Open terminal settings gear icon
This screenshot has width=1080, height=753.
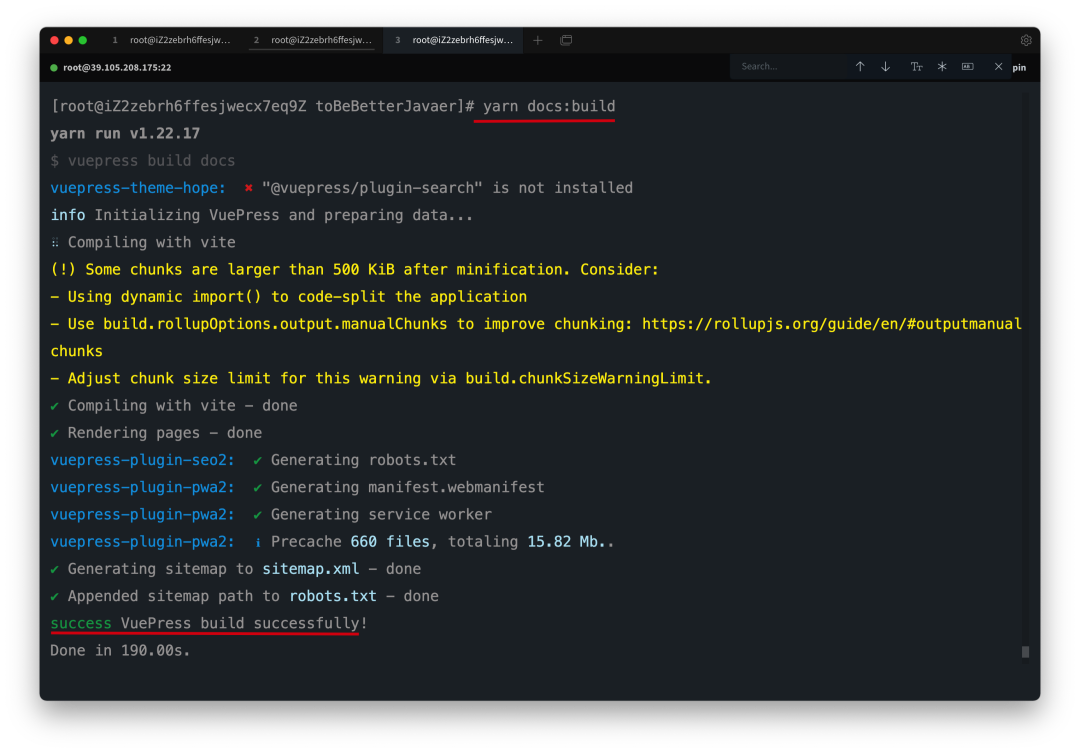click(x=1026, y=40)
